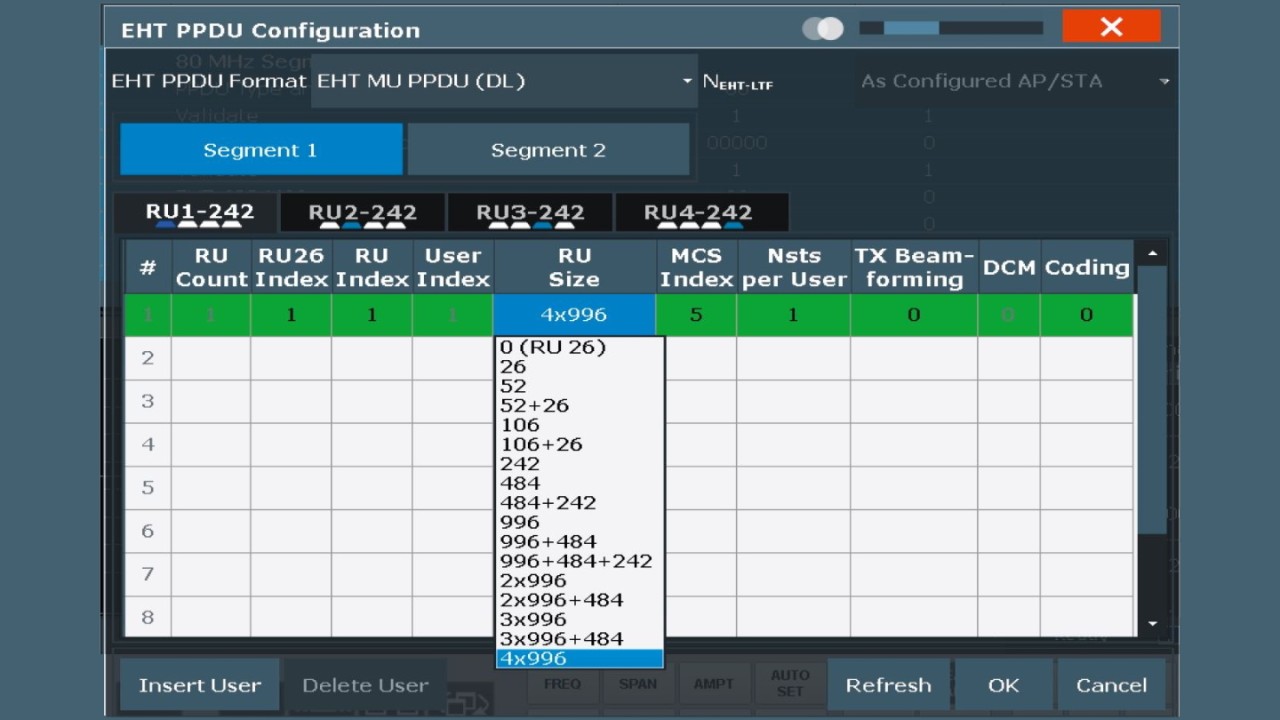Open the As Configured AP/STA dropdown
The width and height of the screenshot is (1280, 720).
click(1014, 81)
